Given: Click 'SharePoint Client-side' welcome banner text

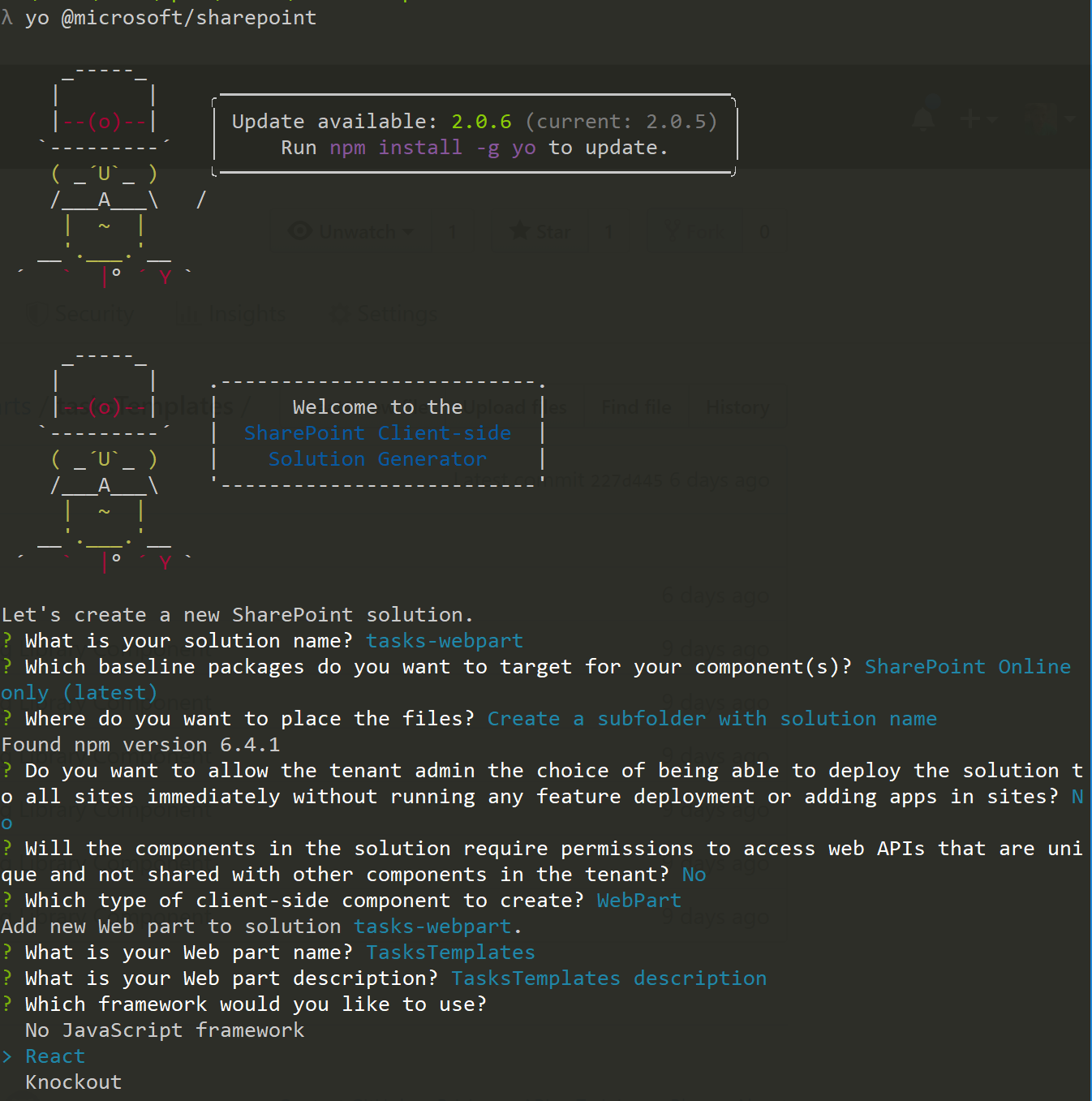Looking at the screenshot, I should (x=377, y=433).
